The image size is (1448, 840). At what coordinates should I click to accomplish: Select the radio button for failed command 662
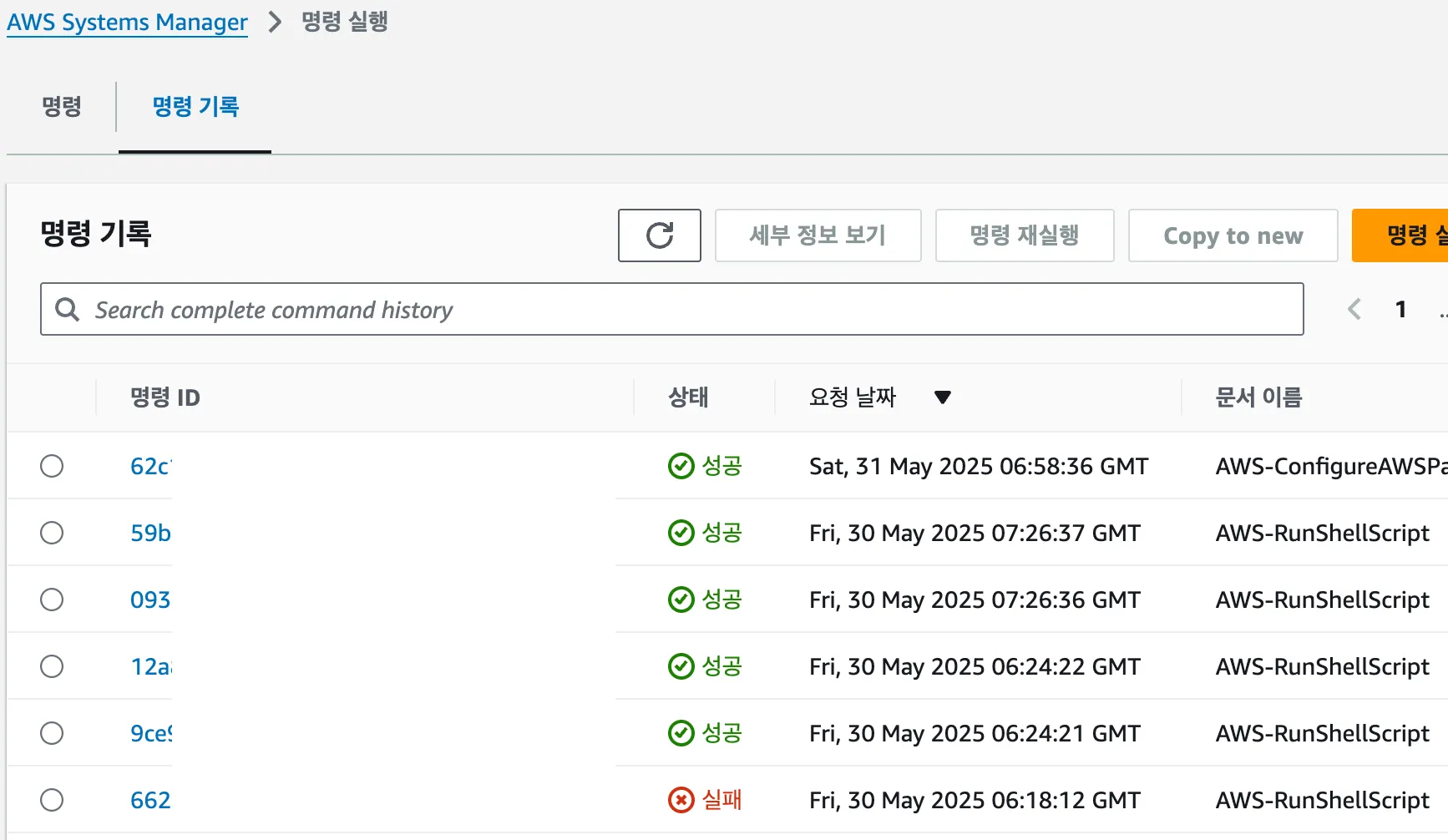coord(52,800)
